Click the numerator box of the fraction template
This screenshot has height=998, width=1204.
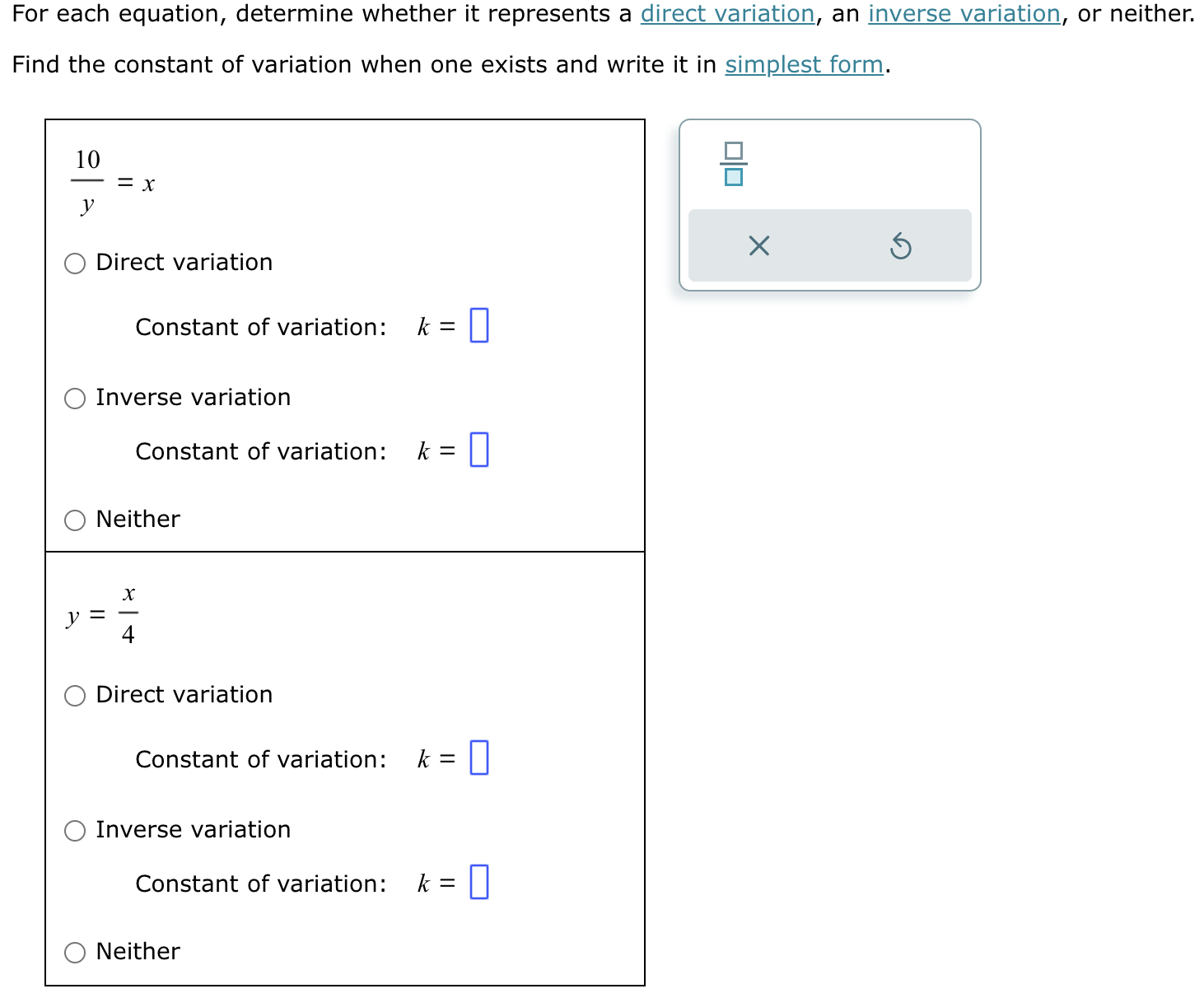click(733, 149)
